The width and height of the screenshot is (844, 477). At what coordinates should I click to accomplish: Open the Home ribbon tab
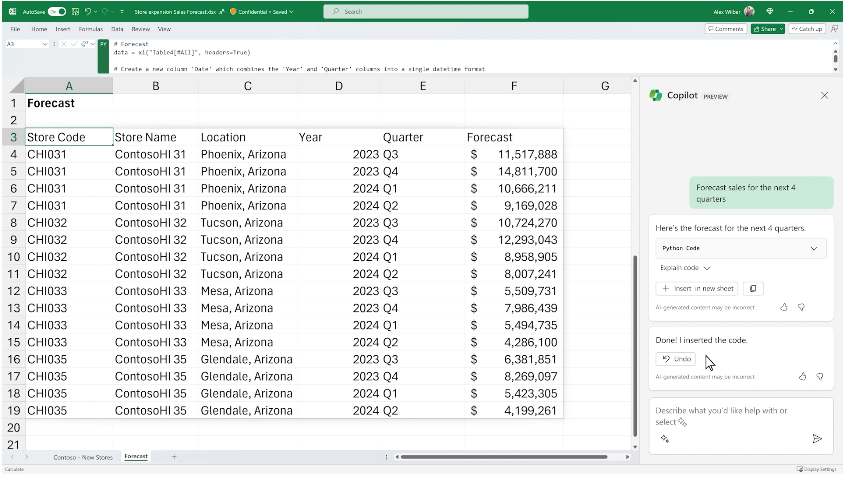point(39,29)
